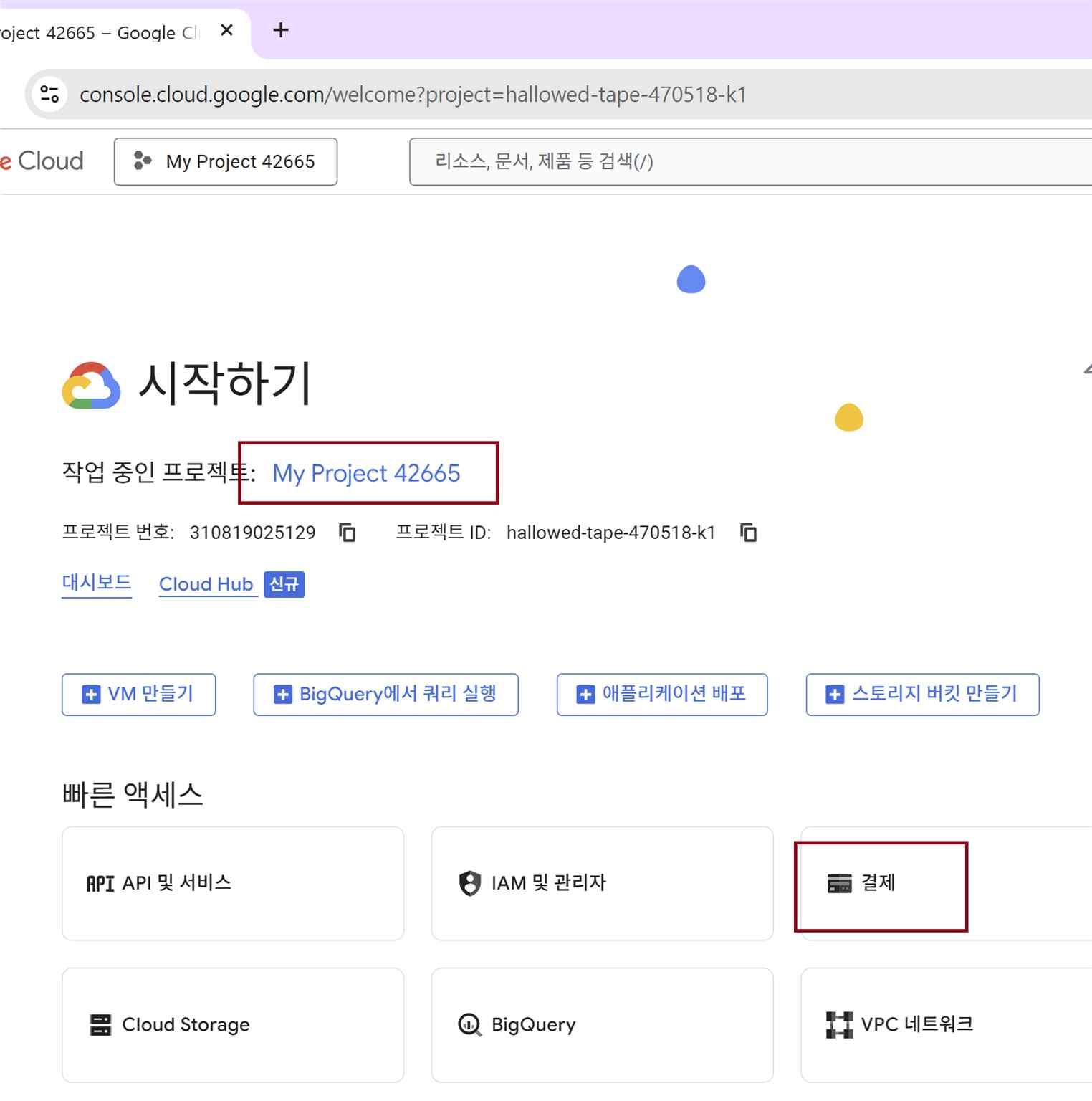Click the IAM shield icon
Viewport: 1092px width, 1101px height.
[x=469, y=883]
